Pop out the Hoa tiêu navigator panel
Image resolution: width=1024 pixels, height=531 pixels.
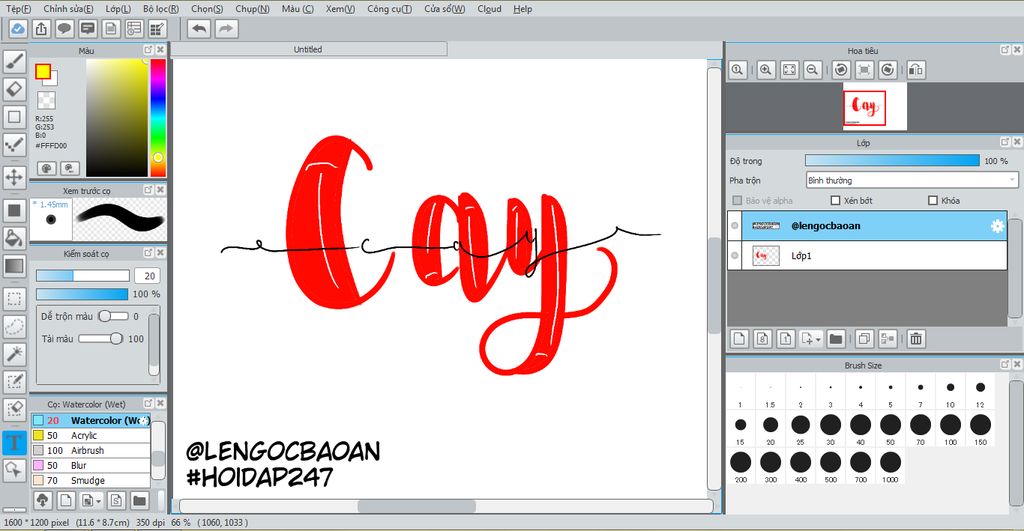click(x=1005, y=50)
